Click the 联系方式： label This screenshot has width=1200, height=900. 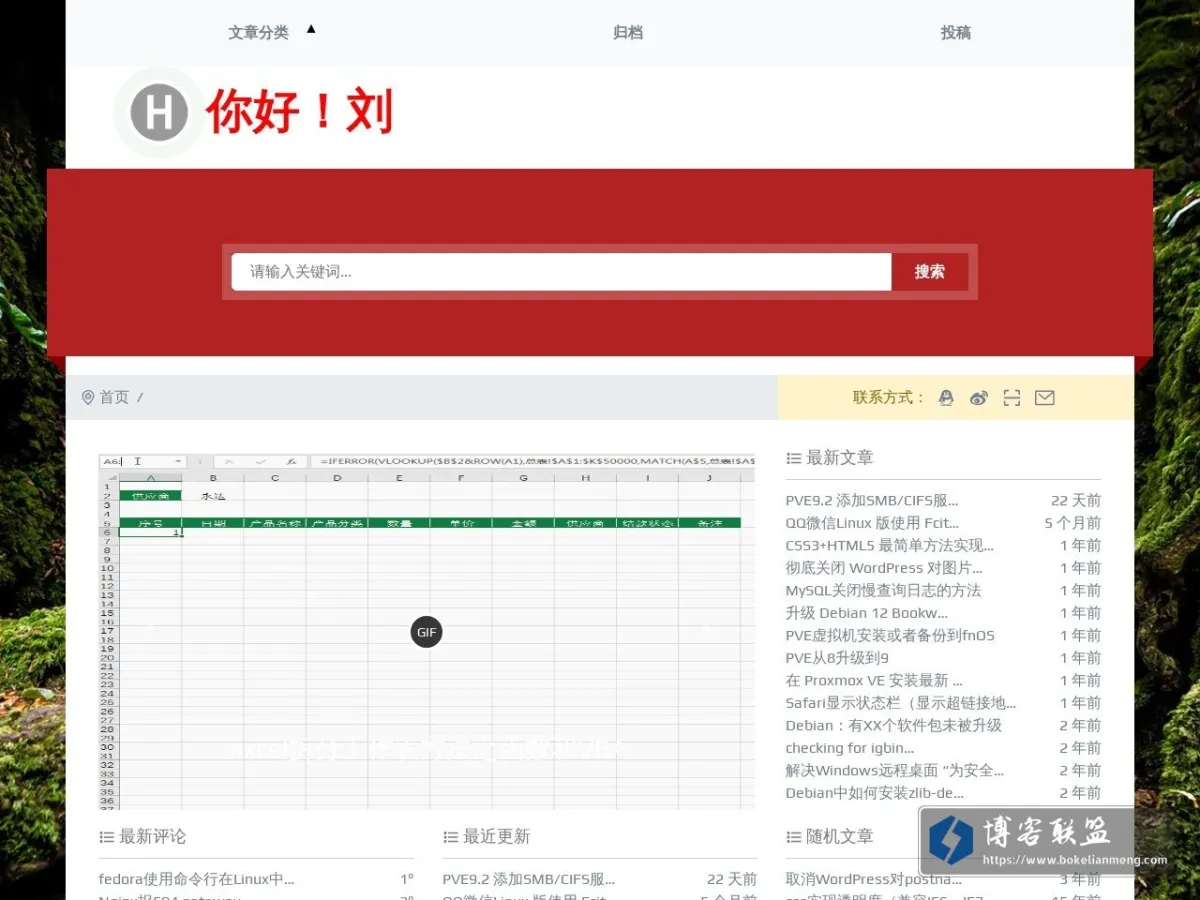(888, 398)
